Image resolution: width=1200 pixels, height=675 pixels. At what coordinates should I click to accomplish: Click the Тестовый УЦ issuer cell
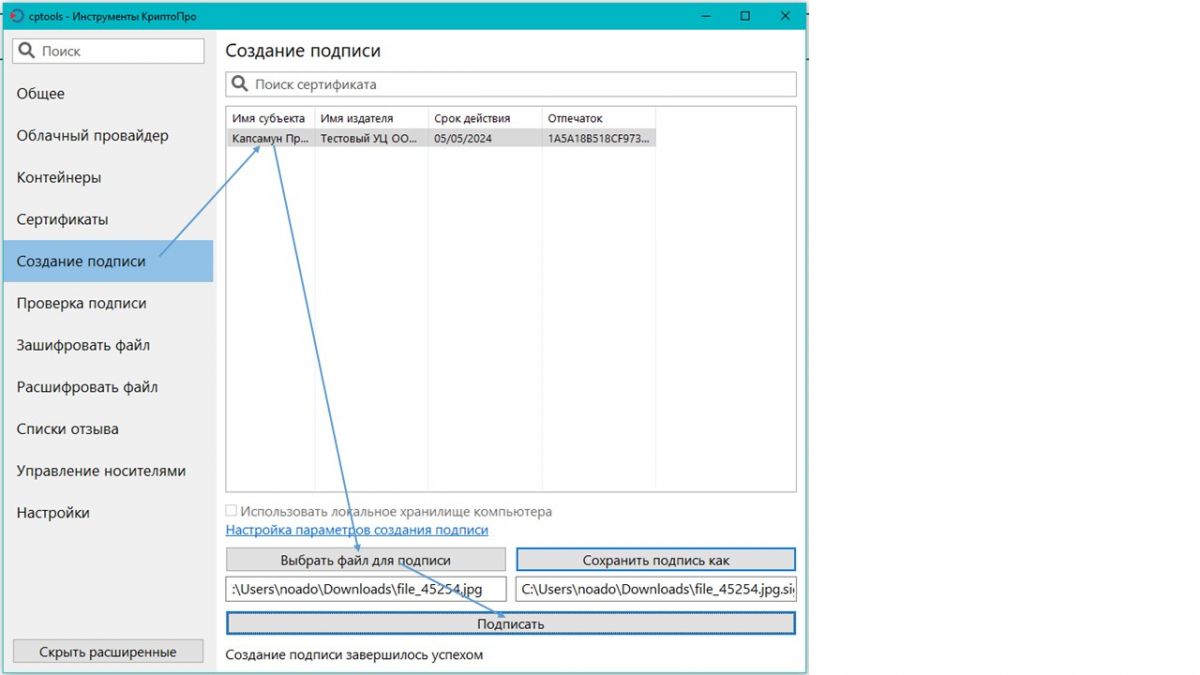coord(372,139)
